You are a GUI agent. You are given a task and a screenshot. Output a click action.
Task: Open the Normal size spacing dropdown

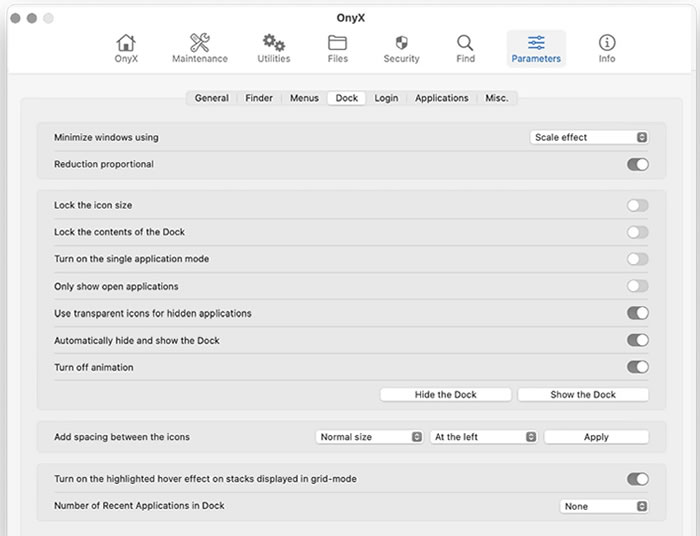(x=369, y=437)
